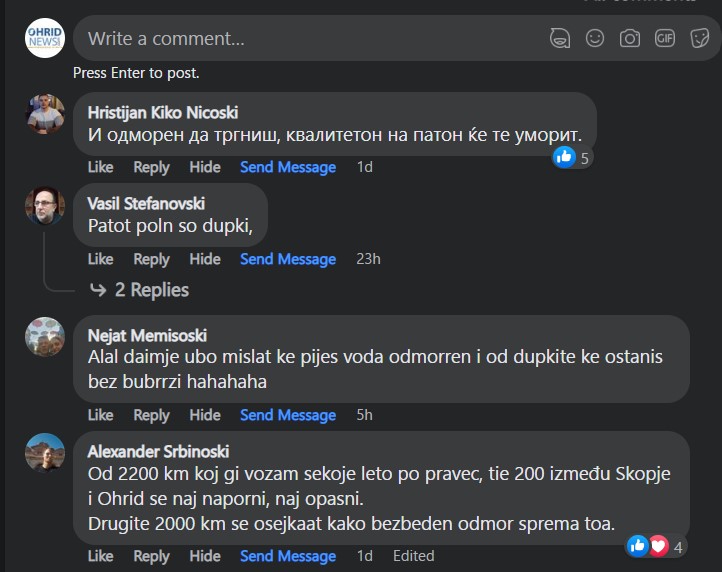The width and height of the screenshot is (722, 572).
Task: Send Message to Alexander Srbinoski
Action: point(288,556)
